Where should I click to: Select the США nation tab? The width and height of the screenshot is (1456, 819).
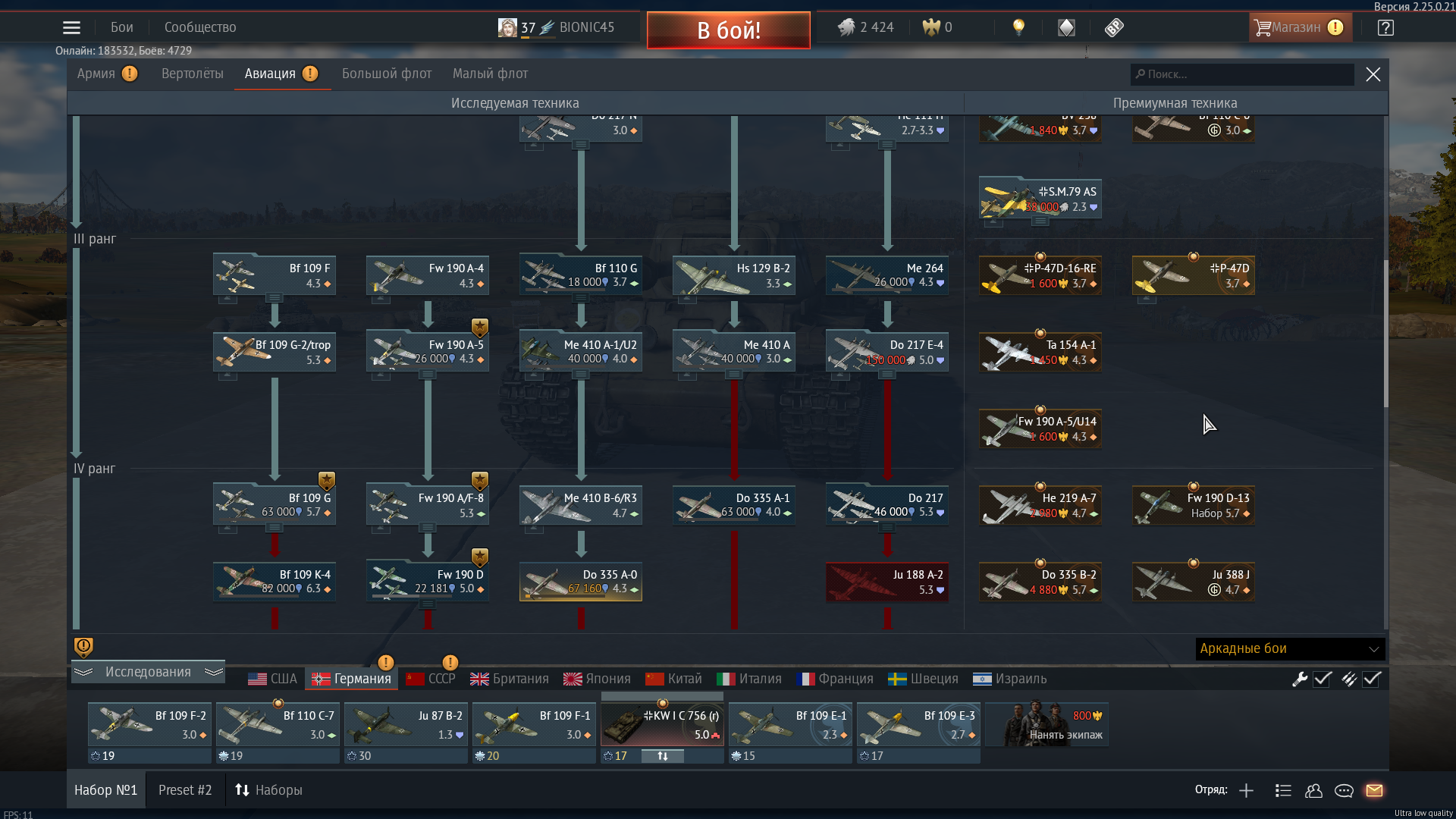pos(273,679)
